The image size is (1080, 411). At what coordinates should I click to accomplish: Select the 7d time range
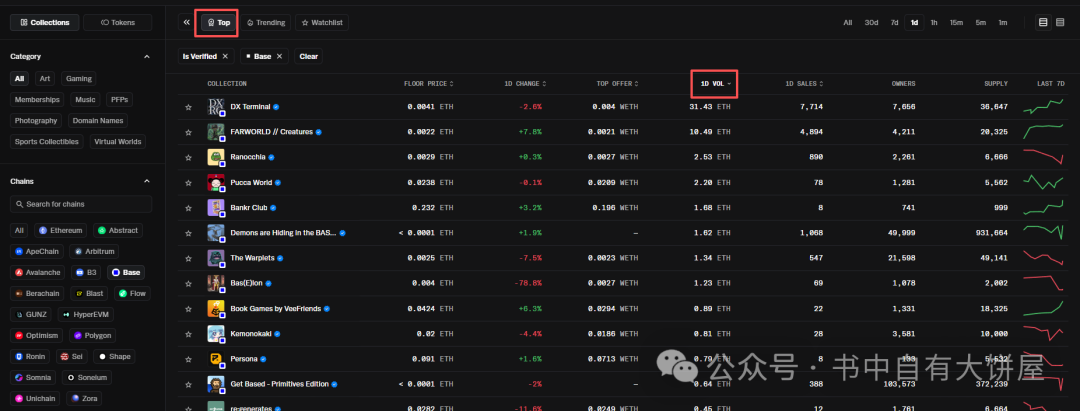pos(894,22)
